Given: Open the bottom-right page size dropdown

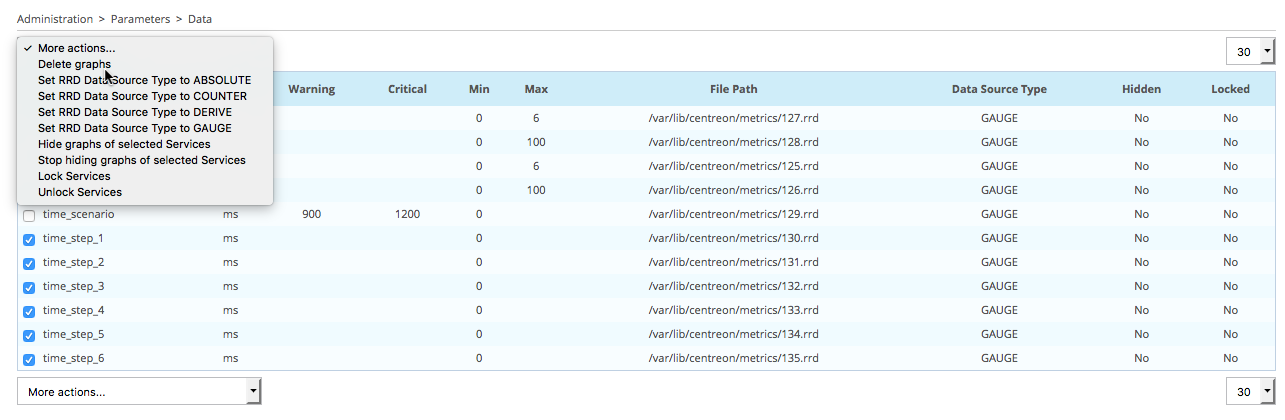Looking at the screenshot, I should point(1250,392).
